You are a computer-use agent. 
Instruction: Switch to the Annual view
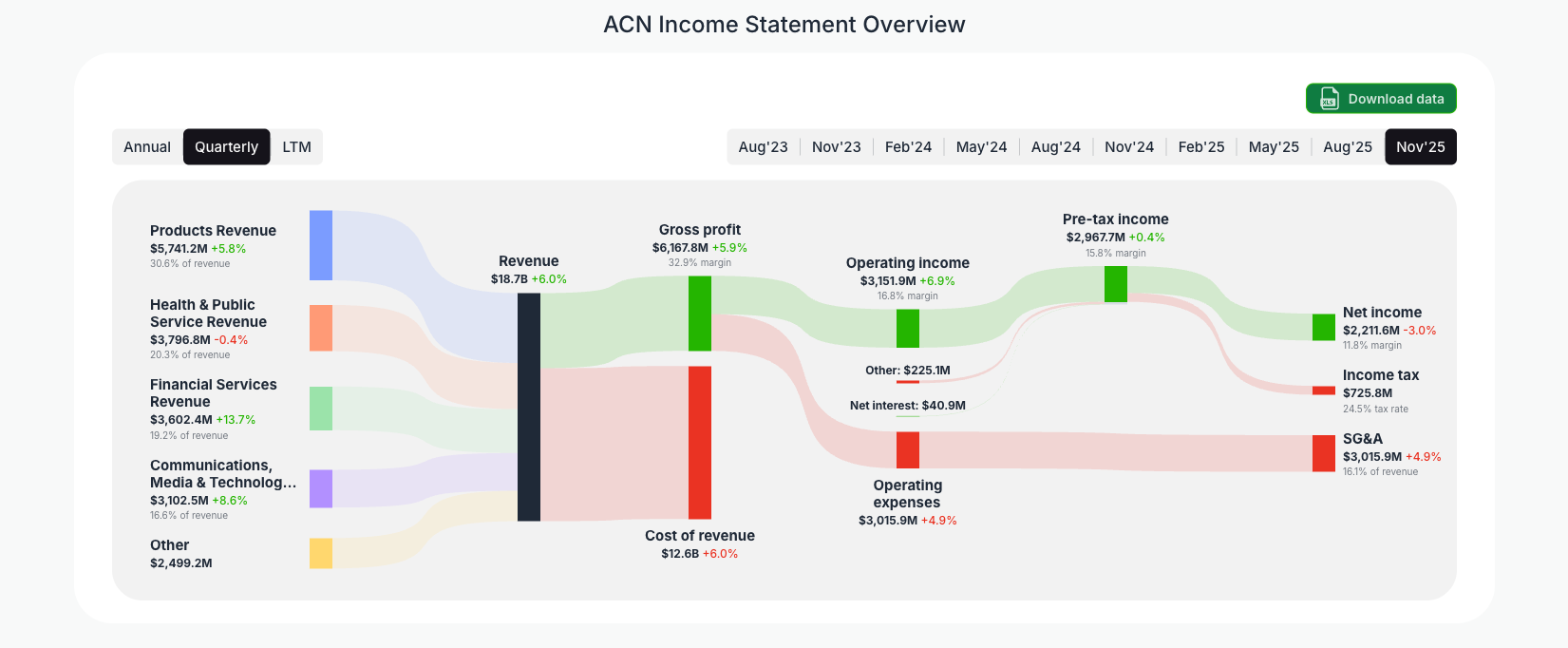coord(147,146)
